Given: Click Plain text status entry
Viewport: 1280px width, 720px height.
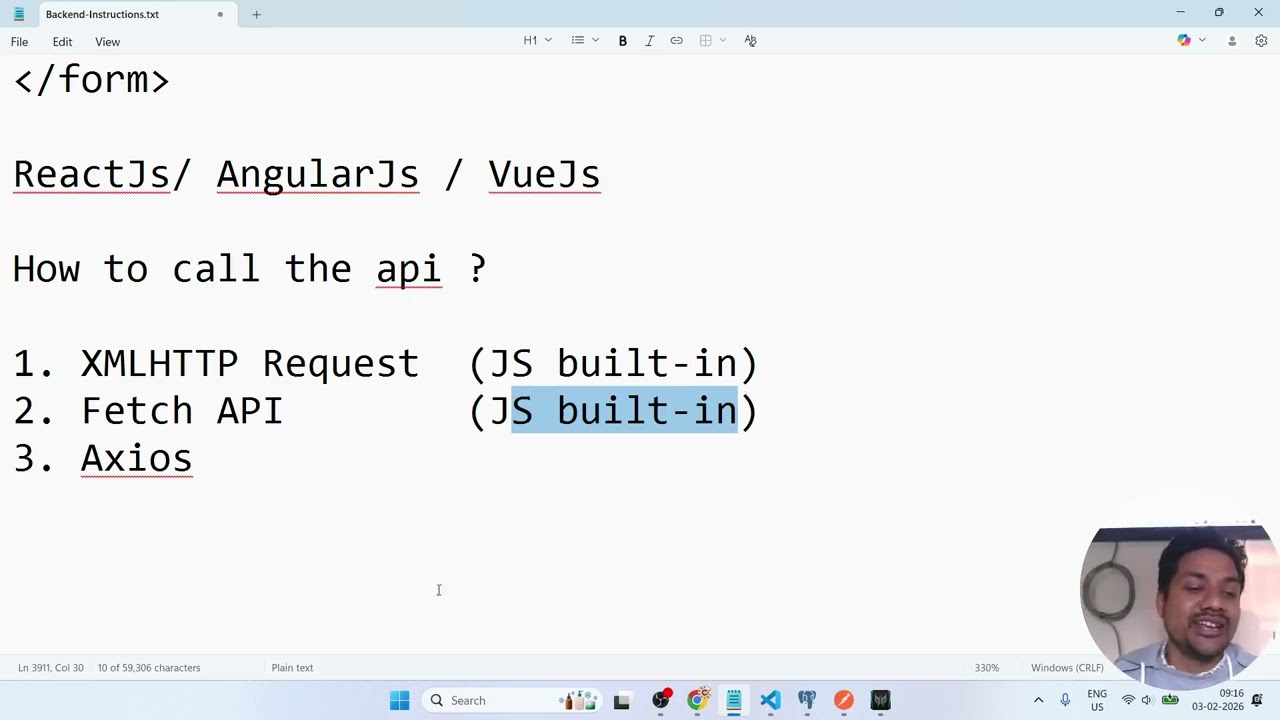Looking at the screenshot, I should 292,668.
